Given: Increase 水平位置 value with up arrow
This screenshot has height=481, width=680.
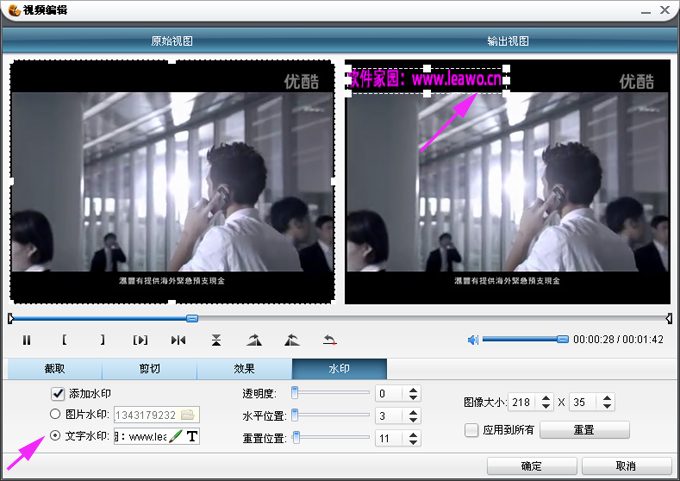Looking at the screenshot, I should [x=413, y=412].
